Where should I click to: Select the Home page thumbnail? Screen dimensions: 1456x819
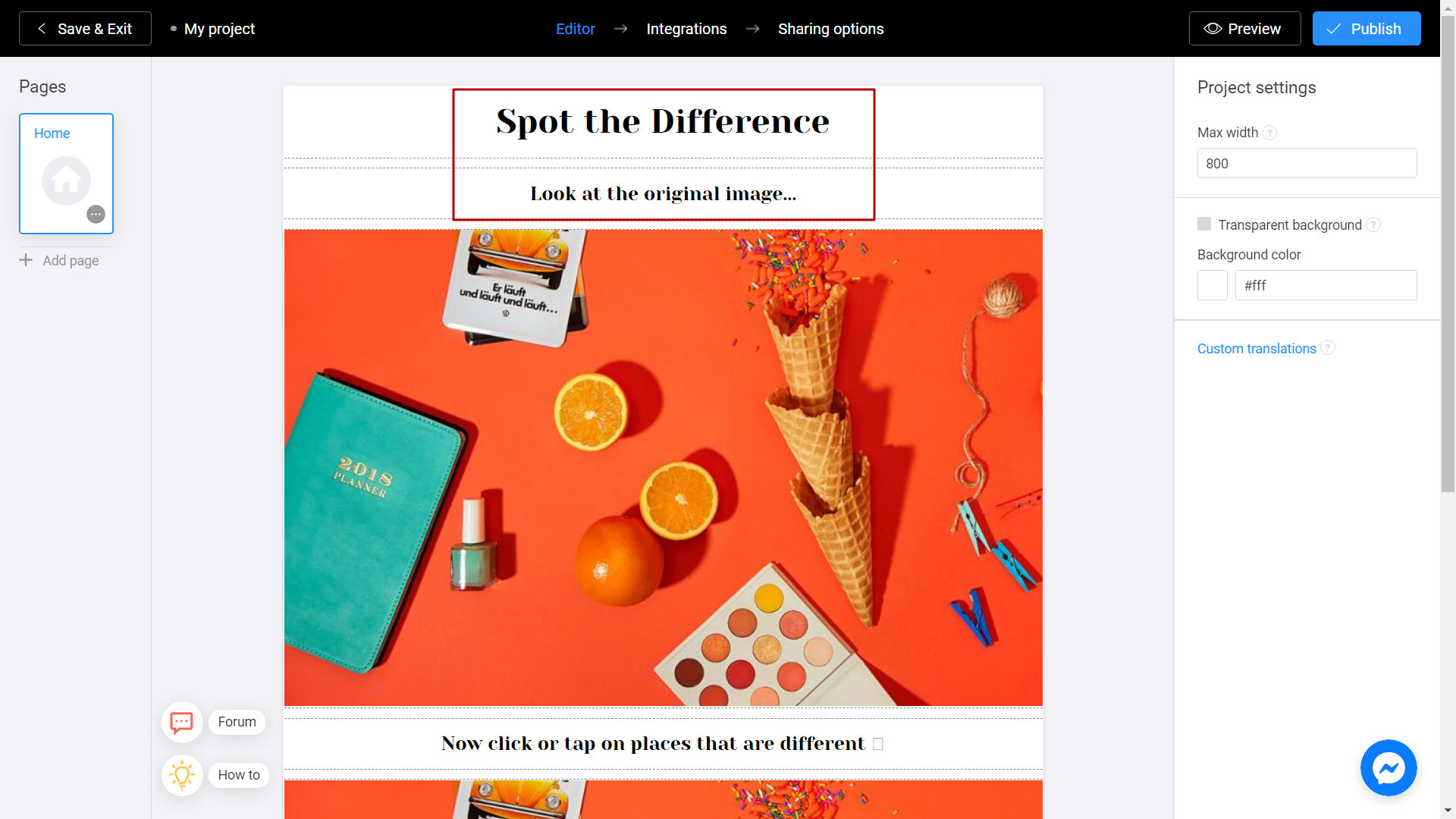coord(66,173)
